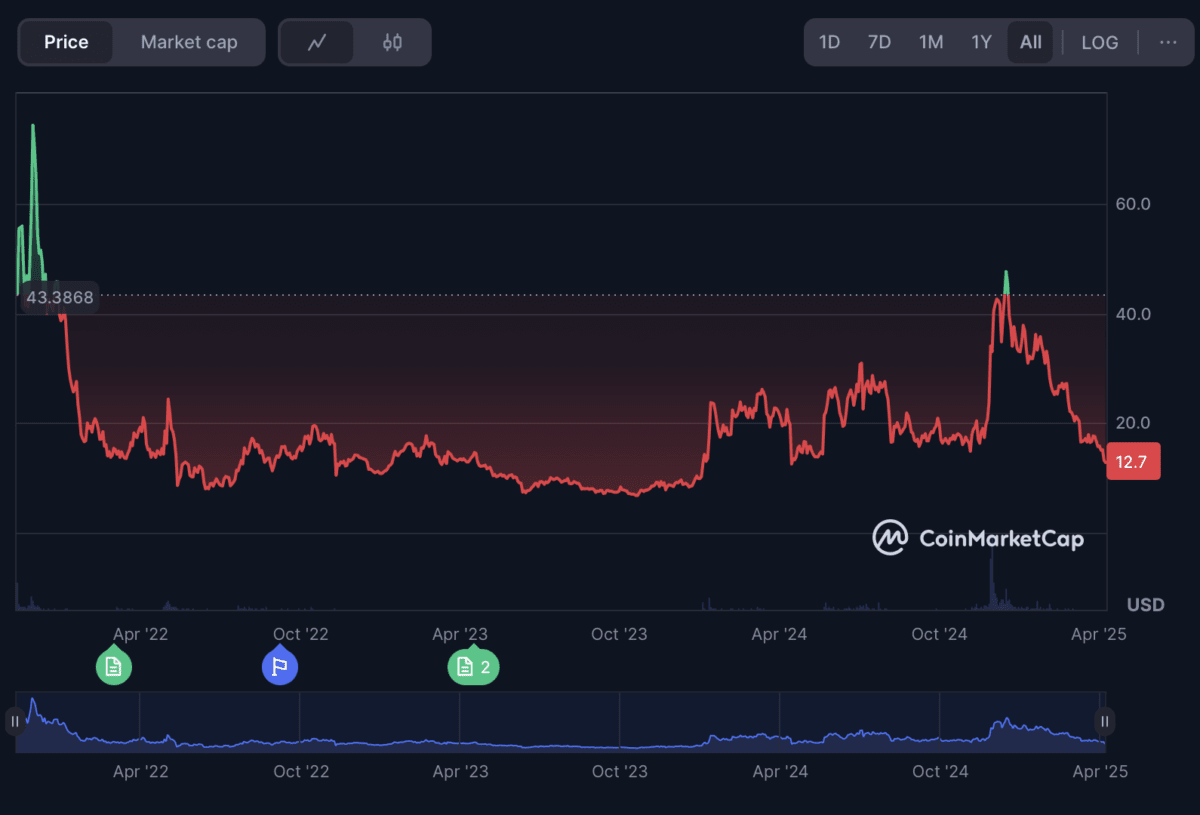Set the time range to 7D
Viewport: 1200px width, 815px height.
point(879,42)
